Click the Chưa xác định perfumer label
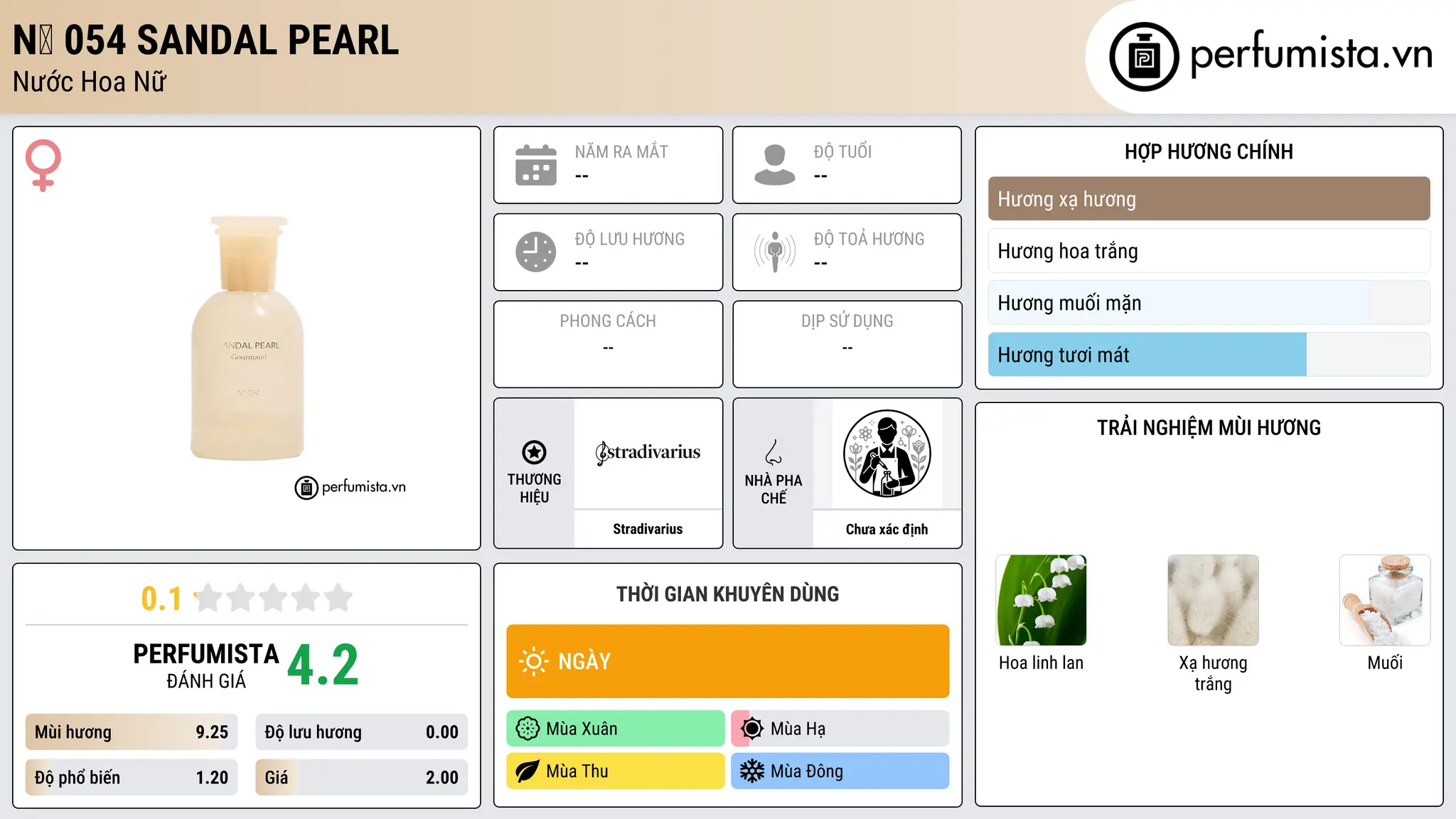The width and height of the screenshot is (1456, 819). [887, 529]
